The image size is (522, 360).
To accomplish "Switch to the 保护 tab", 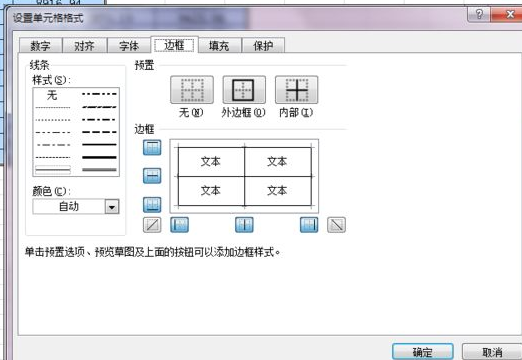I will point(263,46).
